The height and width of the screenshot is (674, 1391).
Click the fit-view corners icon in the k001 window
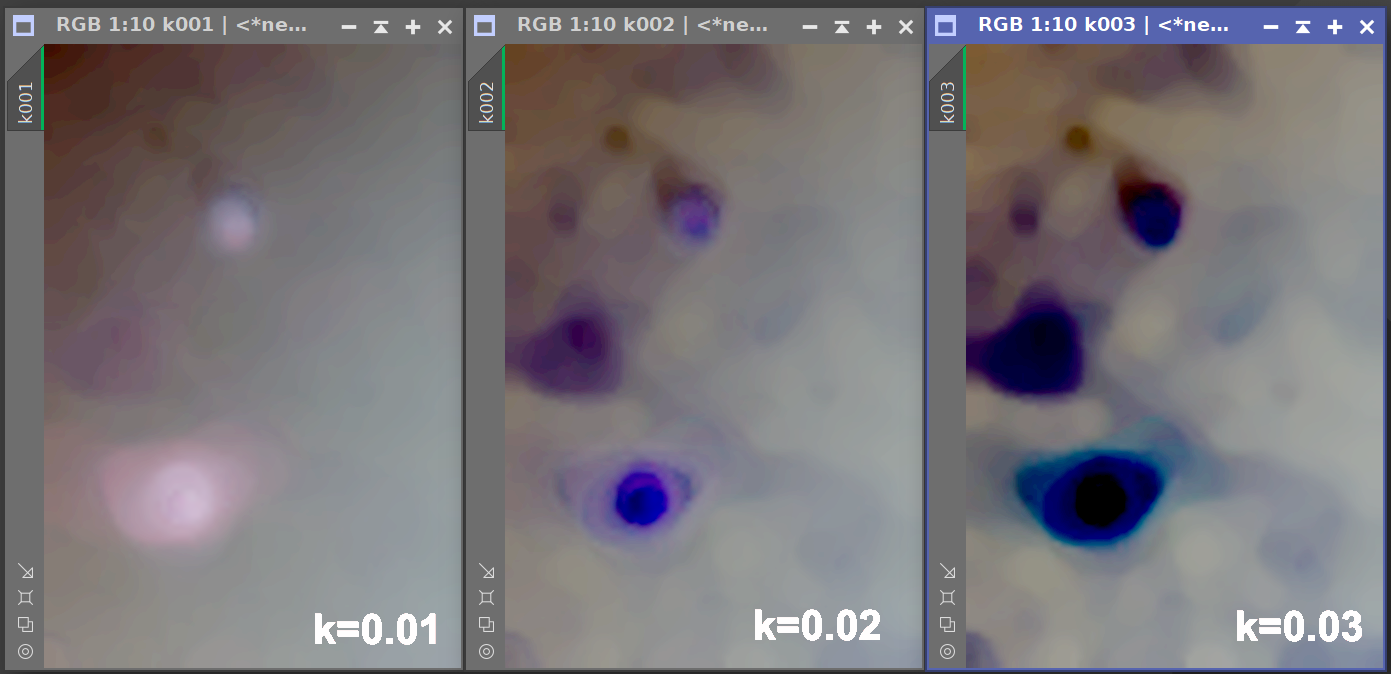click(x=25, y=597)
